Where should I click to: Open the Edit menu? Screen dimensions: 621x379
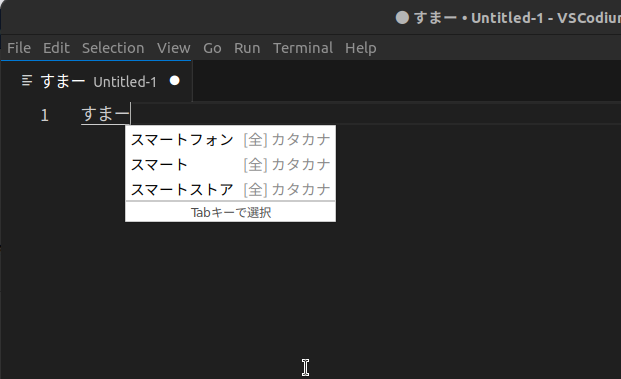(x=56, y=48)
